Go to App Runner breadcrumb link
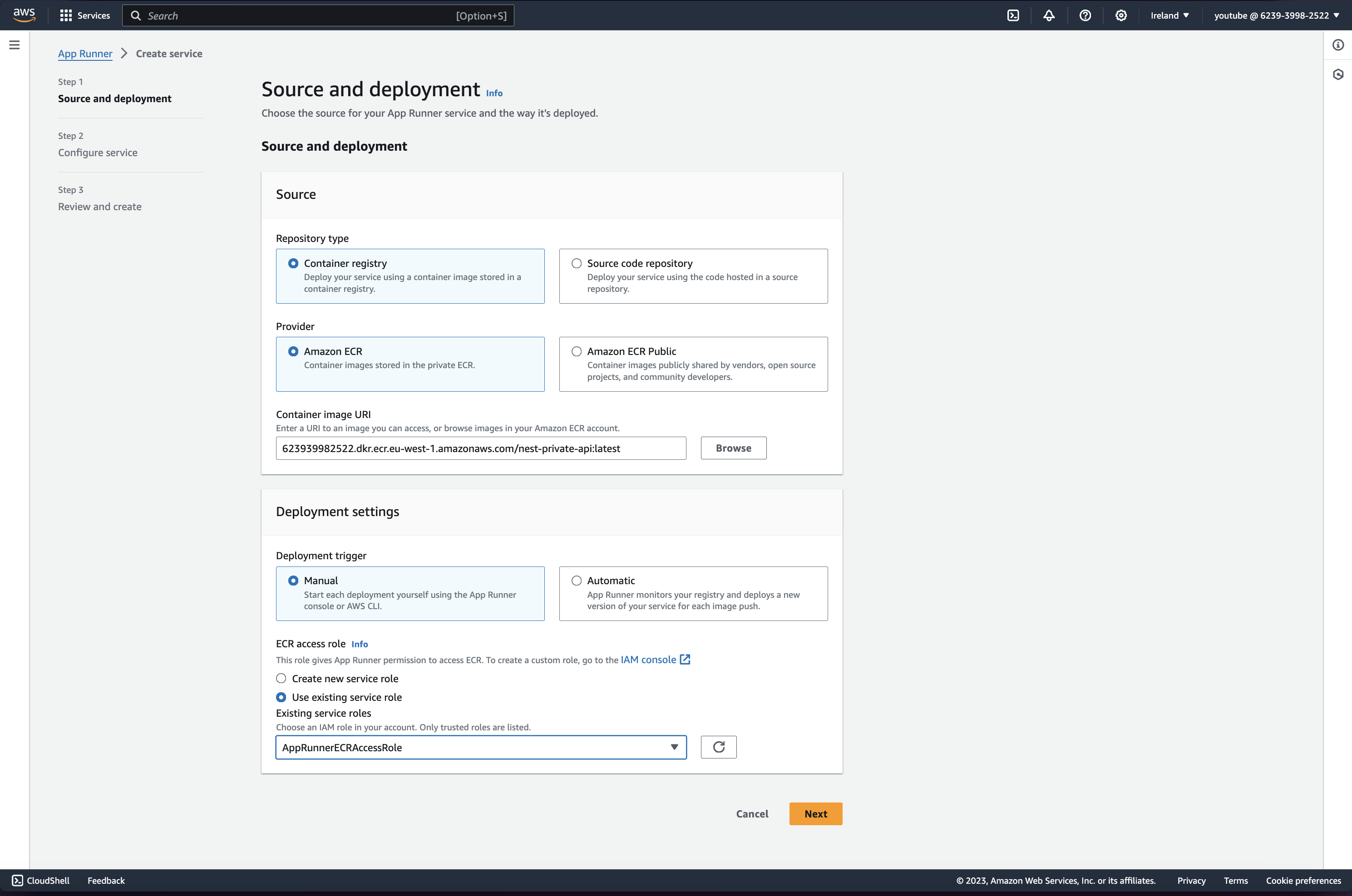This screenshot has width=1352, height=896. (85, 54)
